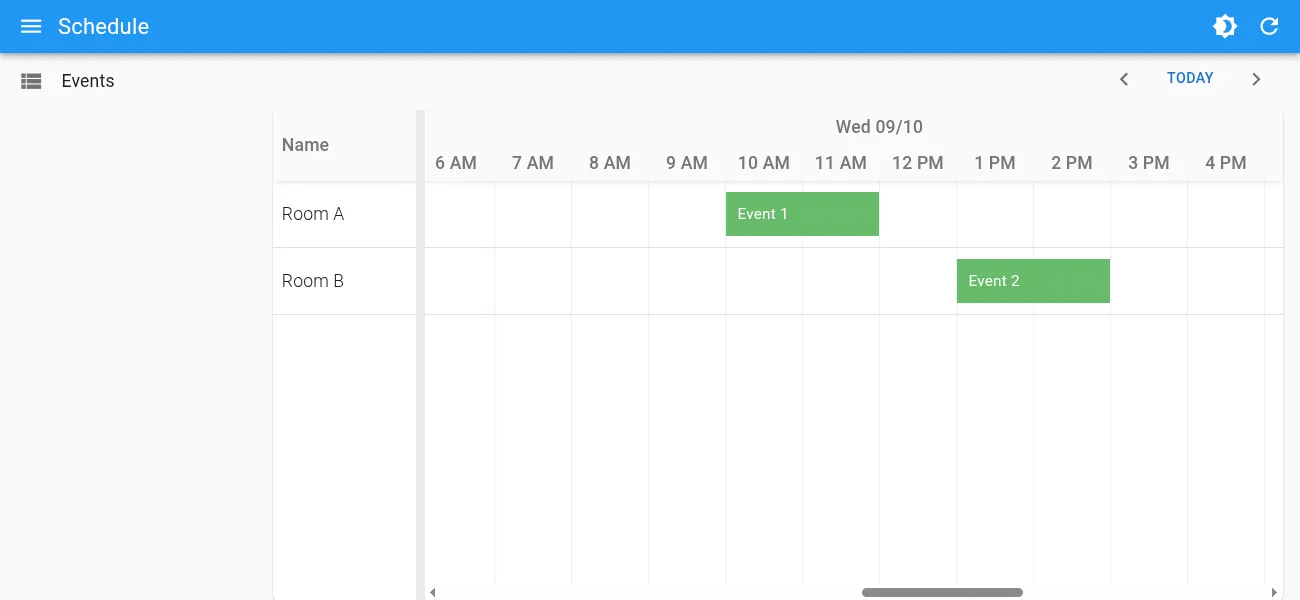Click the 12 PM time header
Image resolution: width=1300 pixels, height=600 pixels.
tap(917, 162)
